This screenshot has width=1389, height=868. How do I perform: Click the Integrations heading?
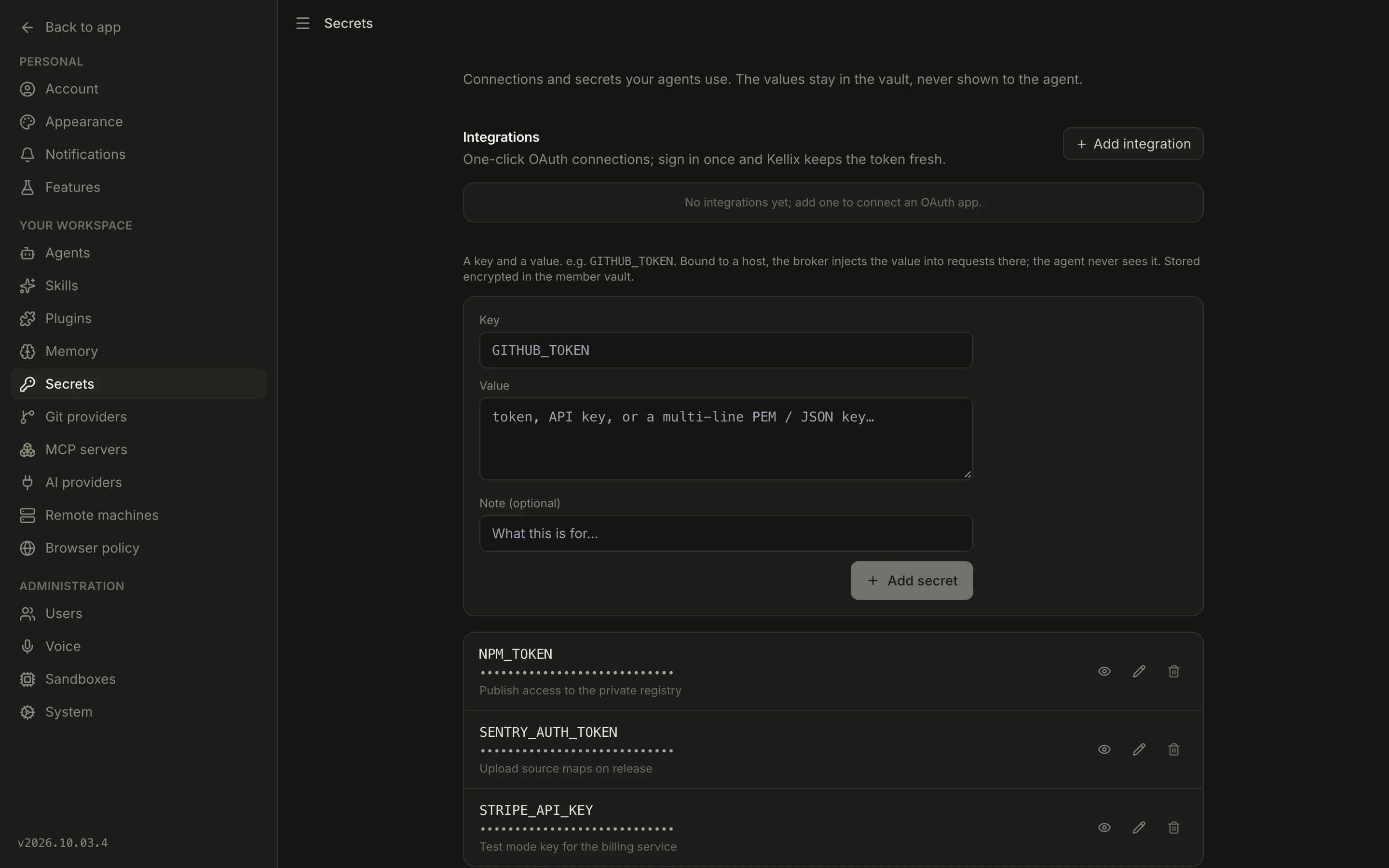[501, 136]
